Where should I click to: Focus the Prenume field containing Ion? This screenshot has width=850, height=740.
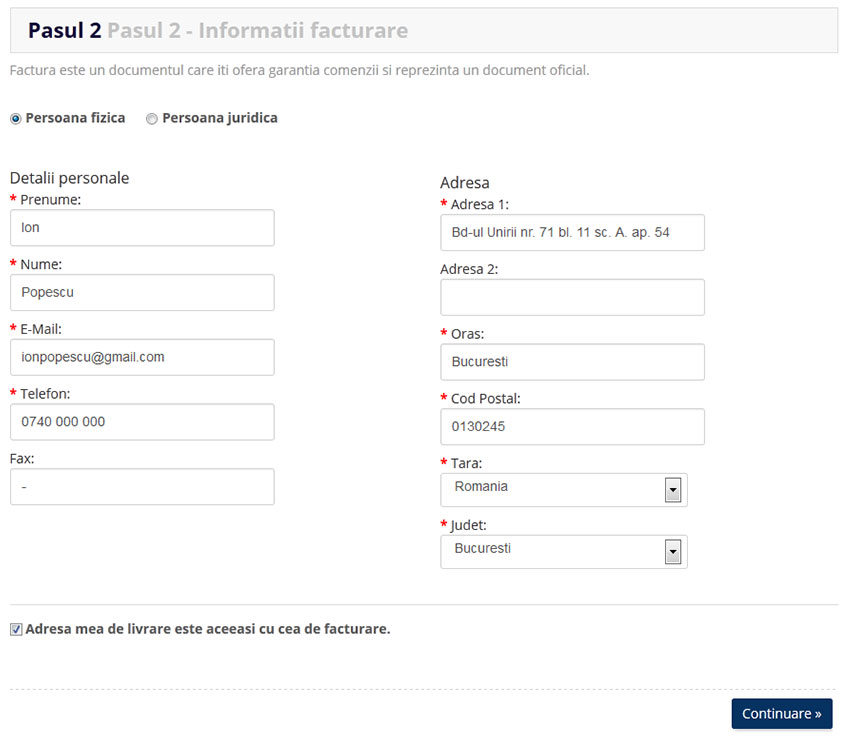[142, 228]
